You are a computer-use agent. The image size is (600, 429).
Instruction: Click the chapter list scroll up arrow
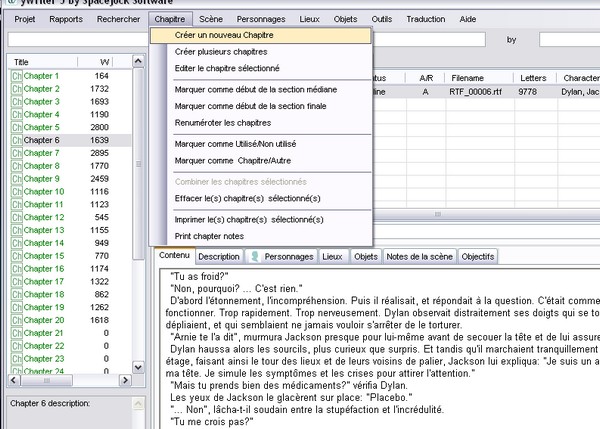[x=138, y=61]
